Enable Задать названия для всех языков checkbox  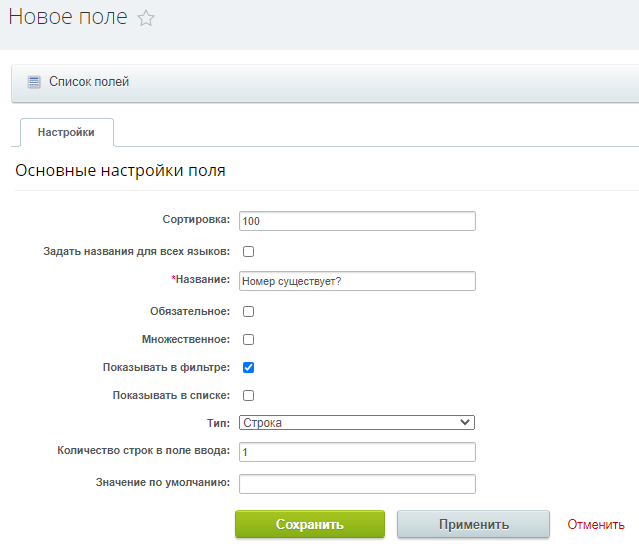click(249, 251)
